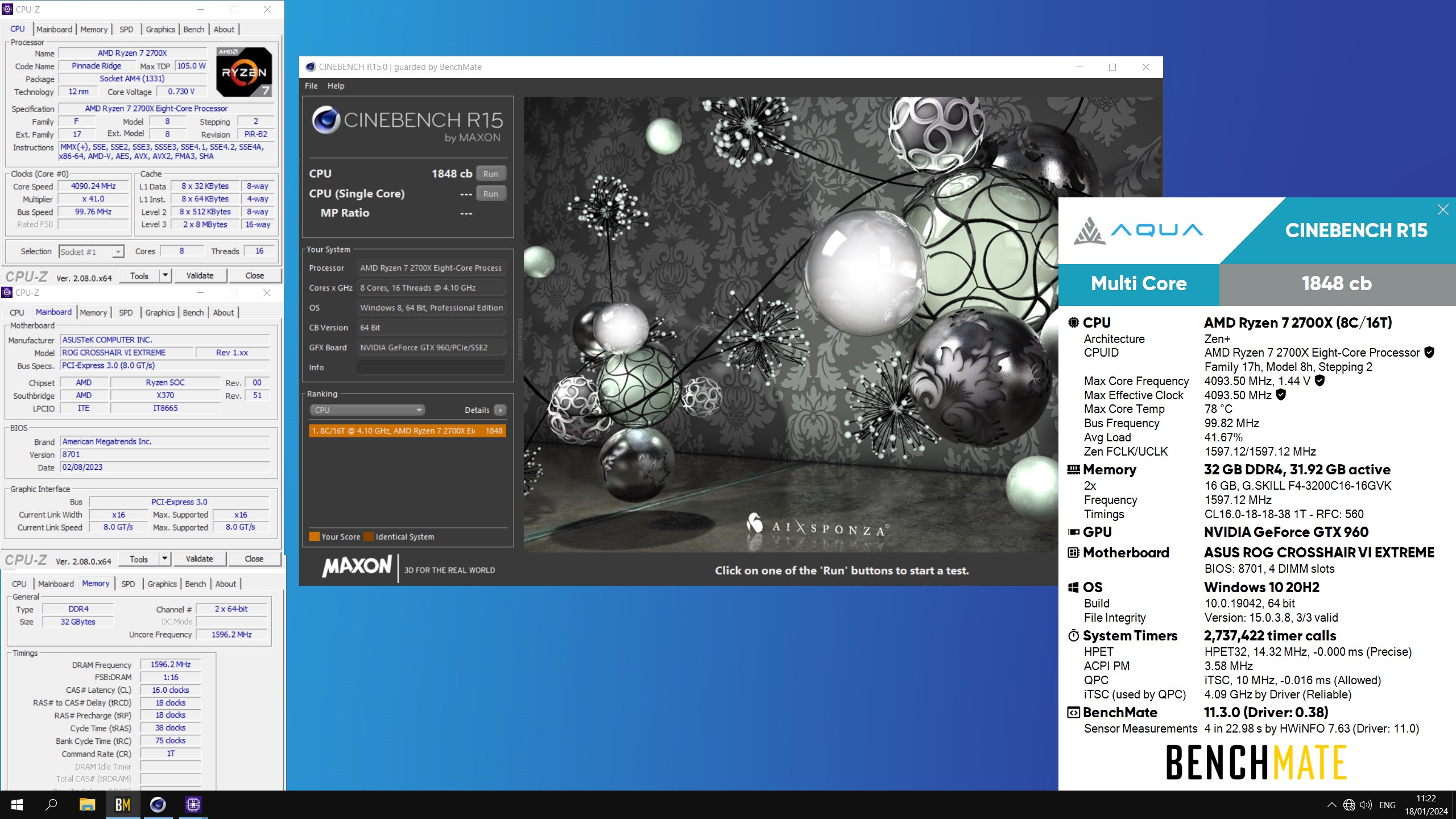Click the BENCHMATE logo at panel bottom
This screenshot has height=819, width=1456.
tap(1256, 763)
